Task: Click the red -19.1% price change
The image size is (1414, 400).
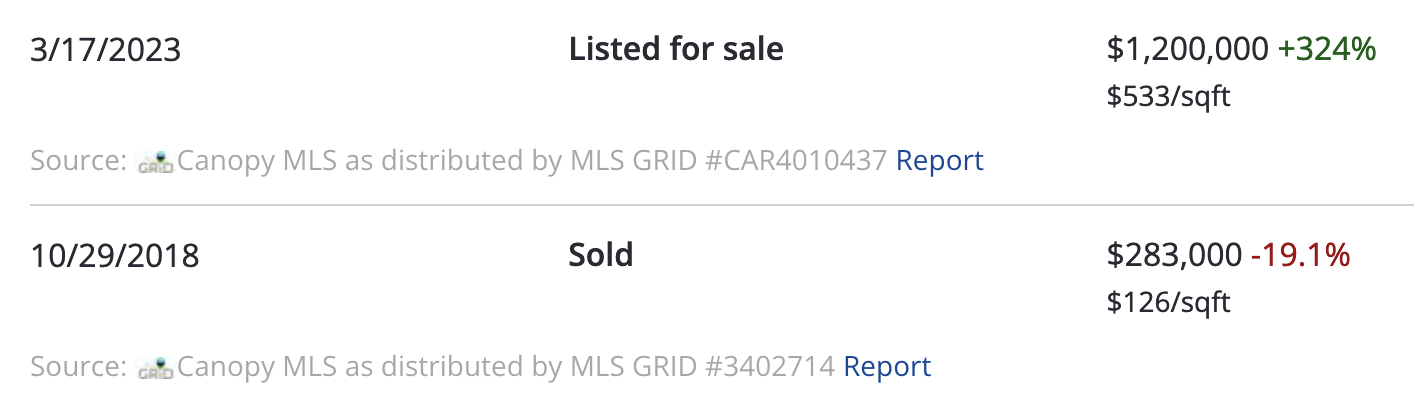Action: pos(1300,255)
